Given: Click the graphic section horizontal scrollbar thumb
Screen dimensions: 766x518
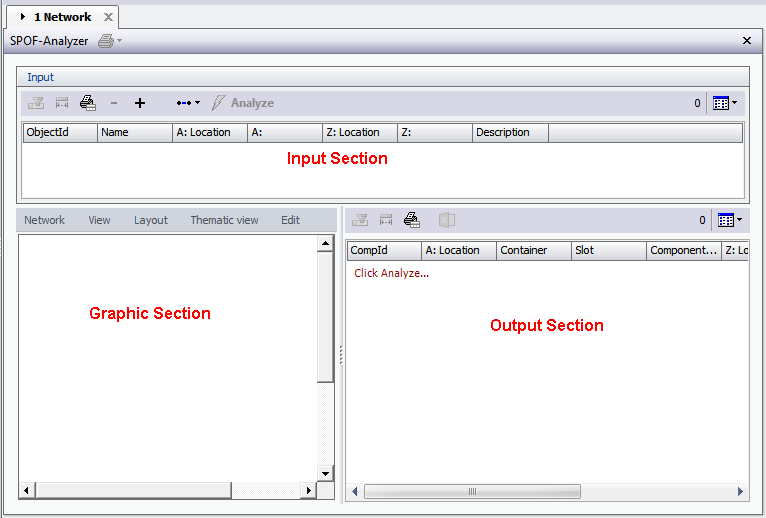Looking at the screenshot, I should point(133,490).
